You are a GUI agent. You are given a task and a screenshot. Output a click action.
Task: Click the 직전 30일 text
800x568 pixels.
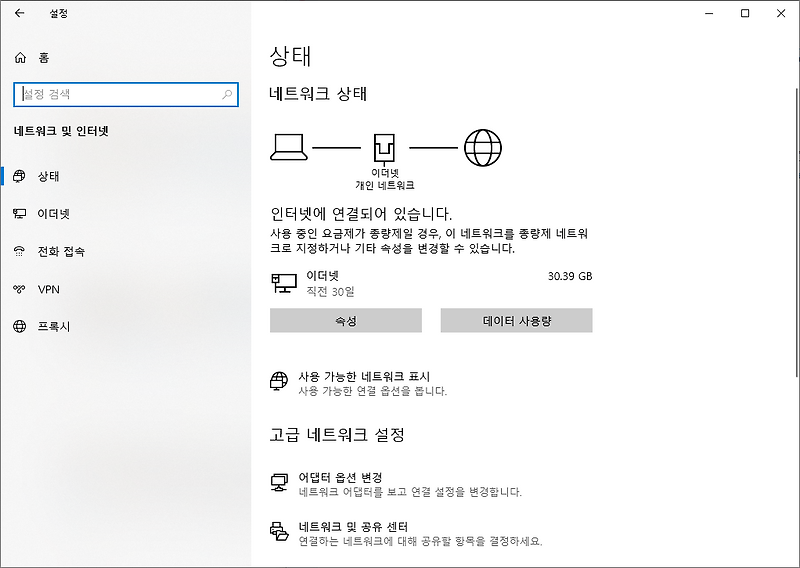[x=330, y=291]
